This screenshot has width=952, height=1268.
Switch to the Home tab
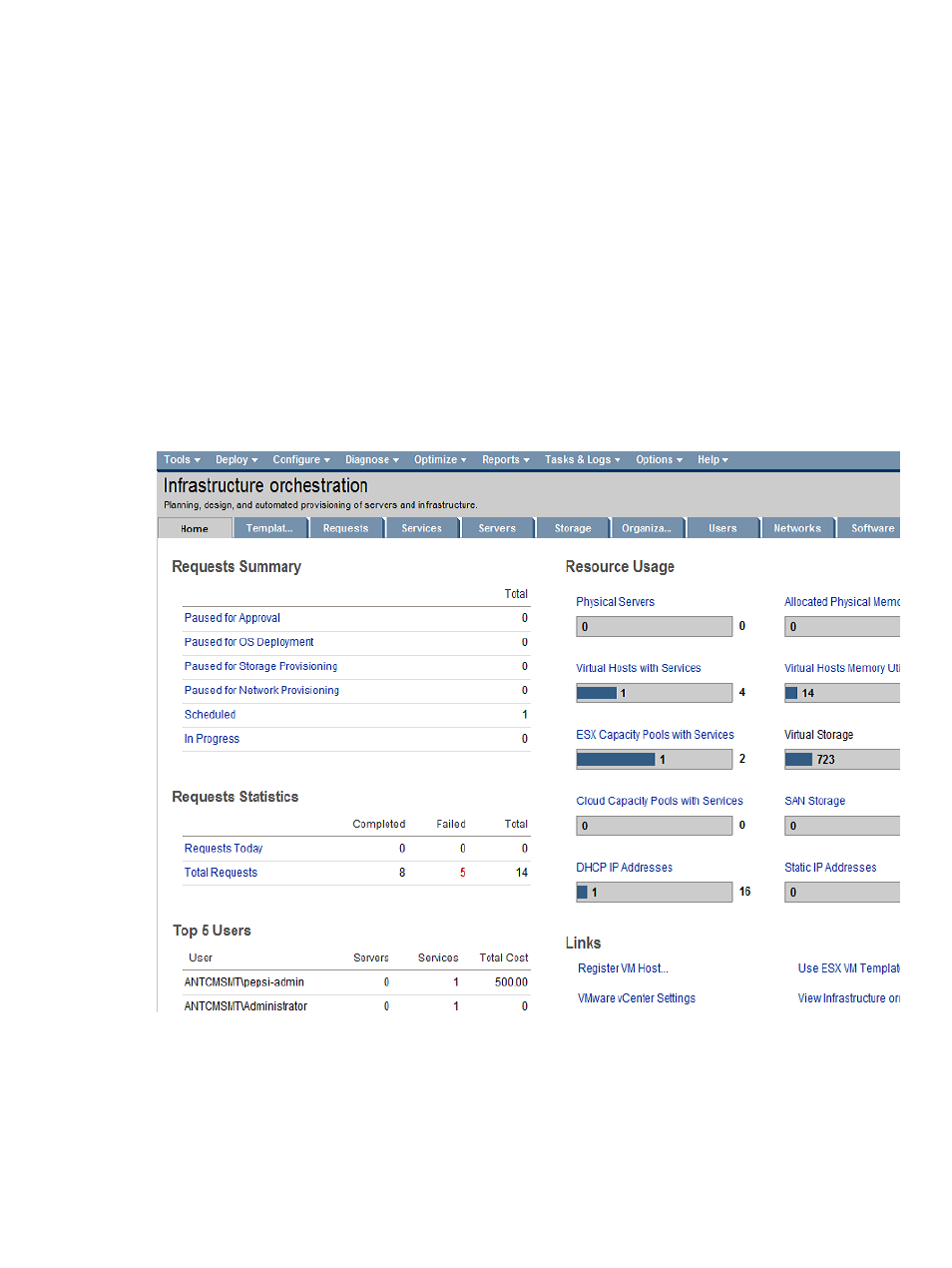[x=195, y=528]
